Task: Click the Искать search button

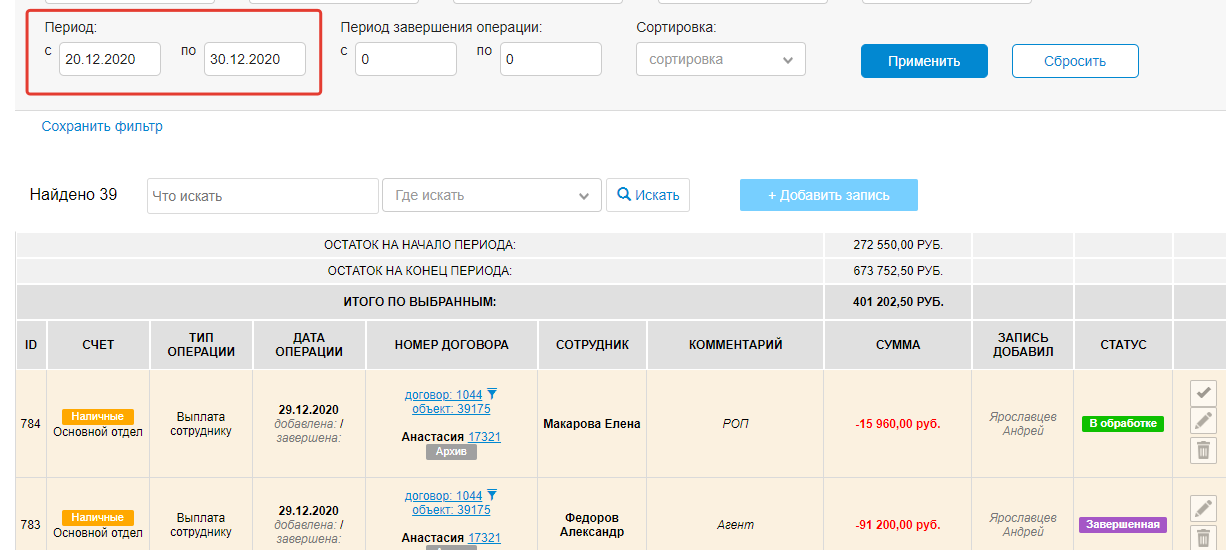Action: coord(647,196)
